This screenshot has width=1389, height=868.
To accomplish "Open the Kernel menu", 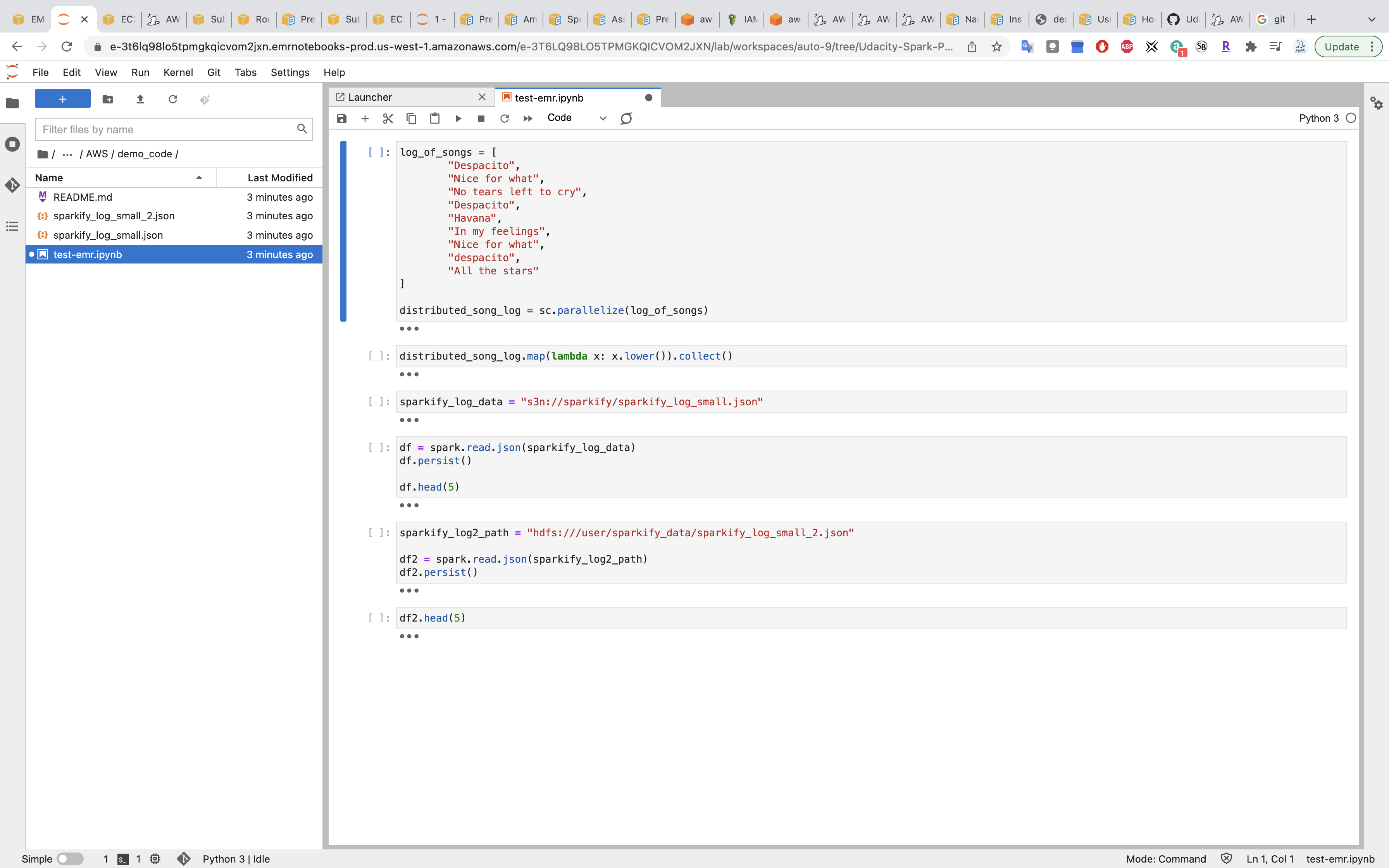I will pyautogui.click(x=178, y=72).
